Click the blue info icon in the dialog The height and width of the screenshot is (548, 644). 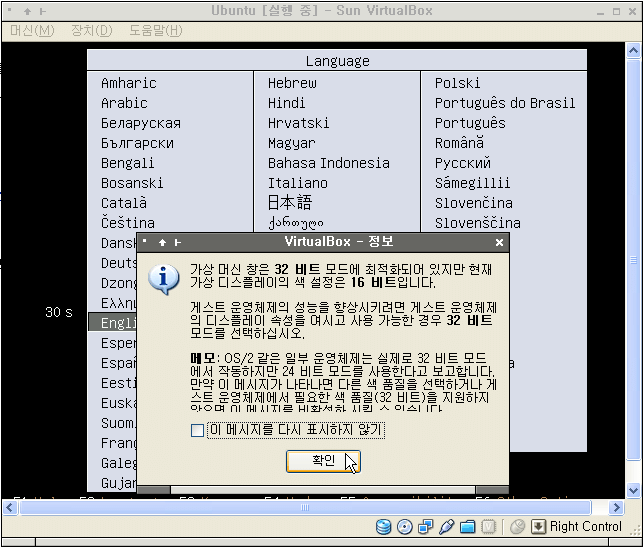point(163,279)
